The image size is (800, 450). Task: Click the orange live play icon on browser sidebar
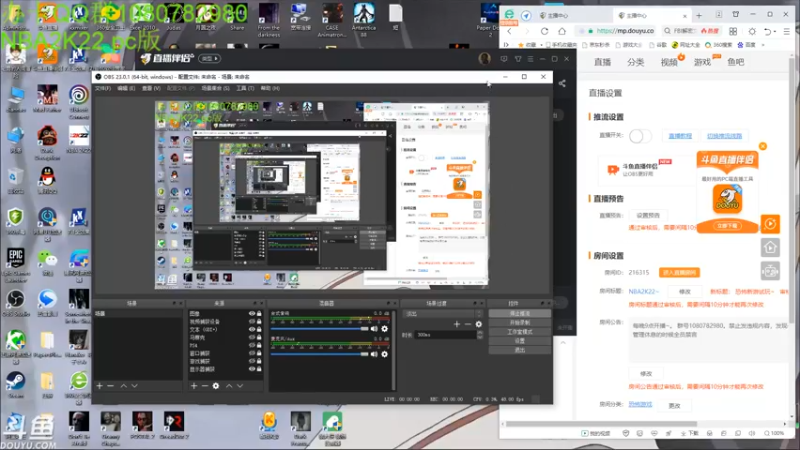pos(770,223)
